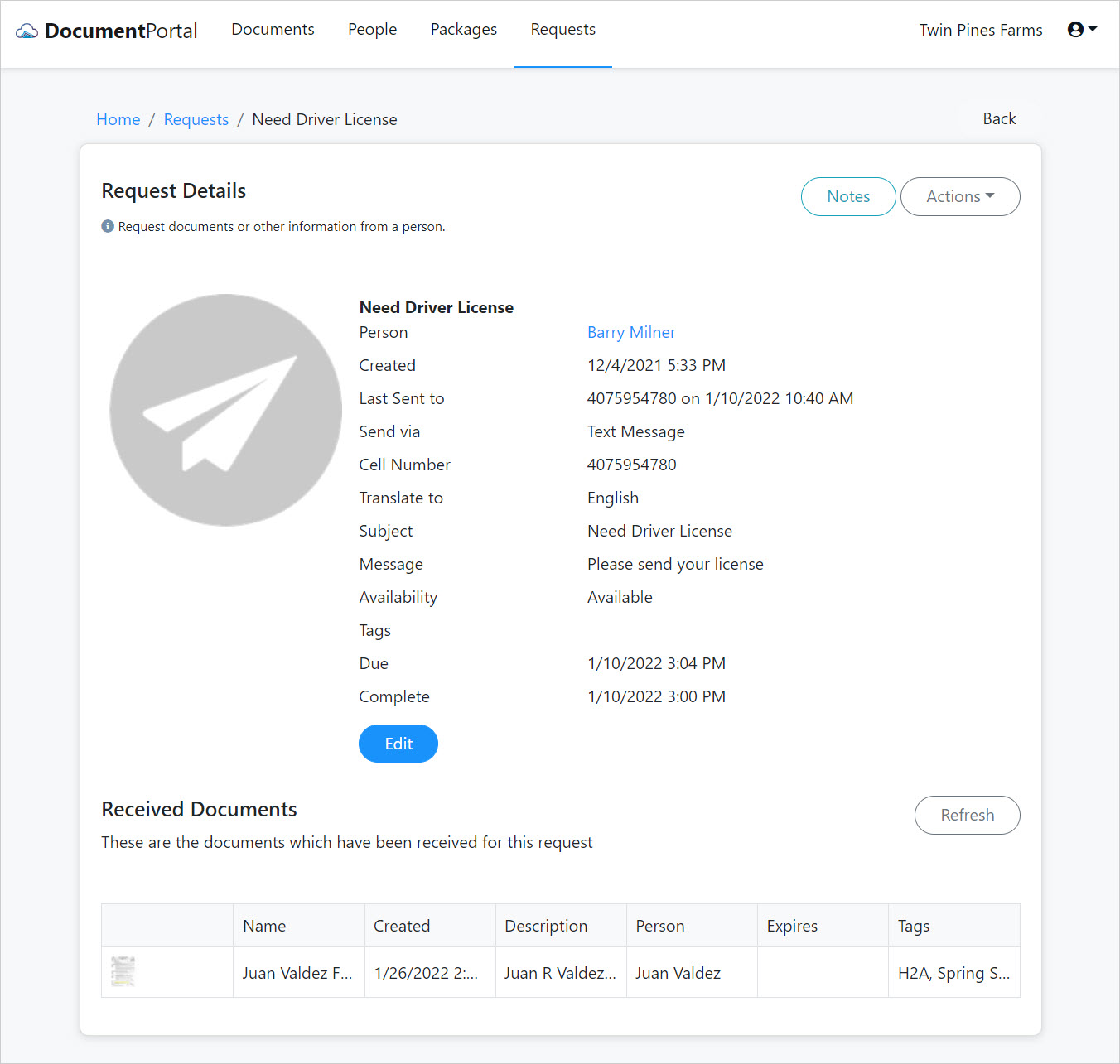The image size is (1120, 1064).
Task: Open Barry Milner's profile link
Action: click(x=631, y=332)
